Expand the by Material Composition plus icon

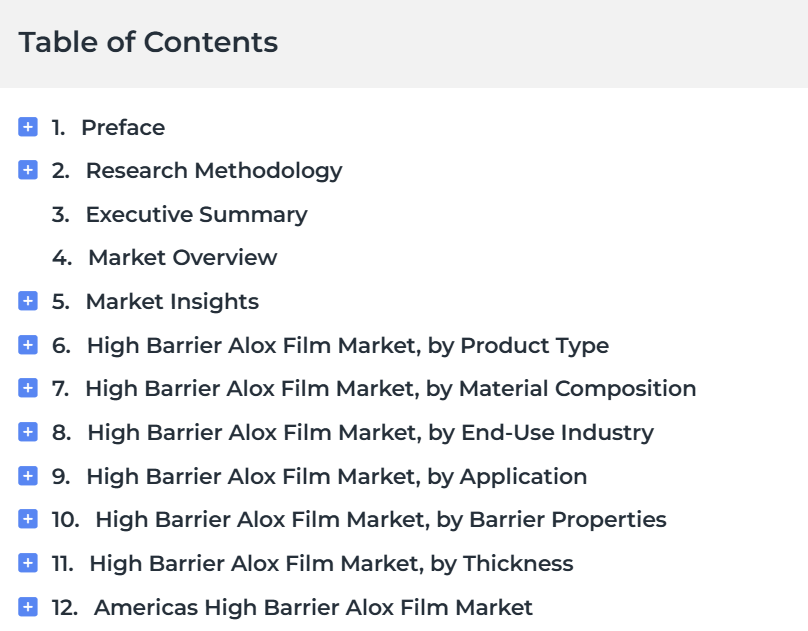click(x=28, y=388)
